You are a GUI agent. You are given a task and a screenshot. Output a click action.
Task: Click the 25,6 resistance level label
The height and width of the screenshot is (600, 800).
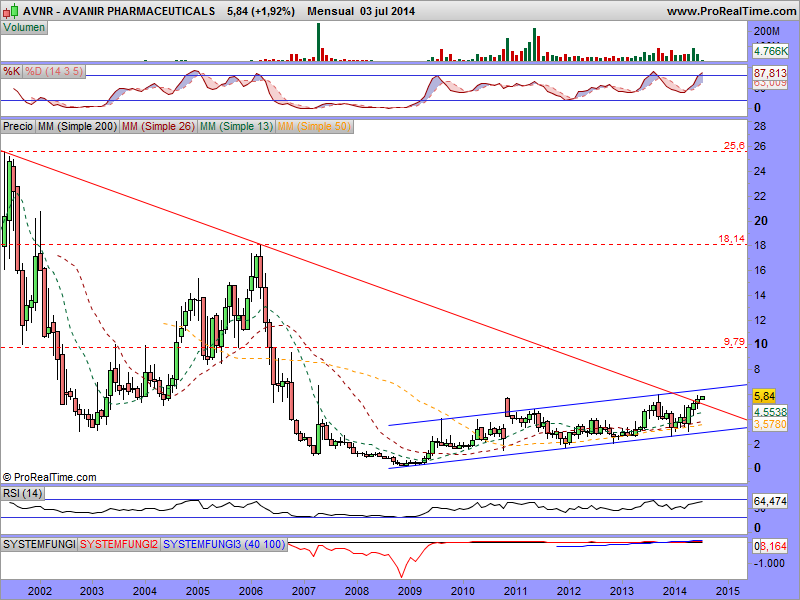pos(734,146)
